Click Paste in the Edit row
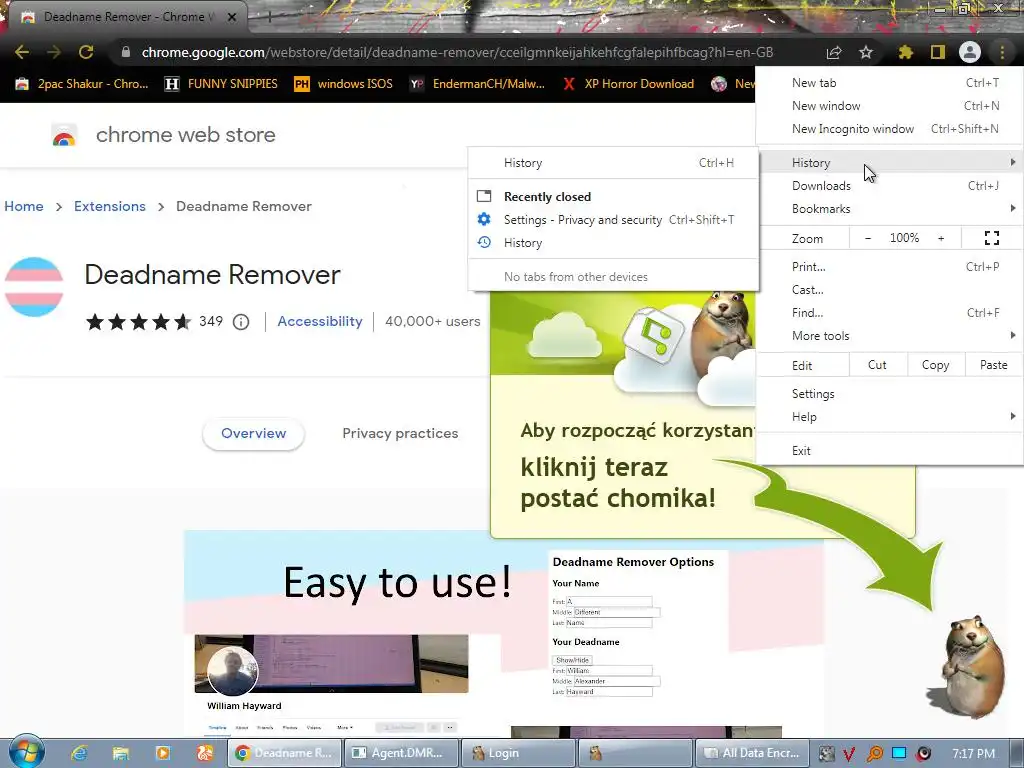1024x768 pixels. [x=993, y=365]
